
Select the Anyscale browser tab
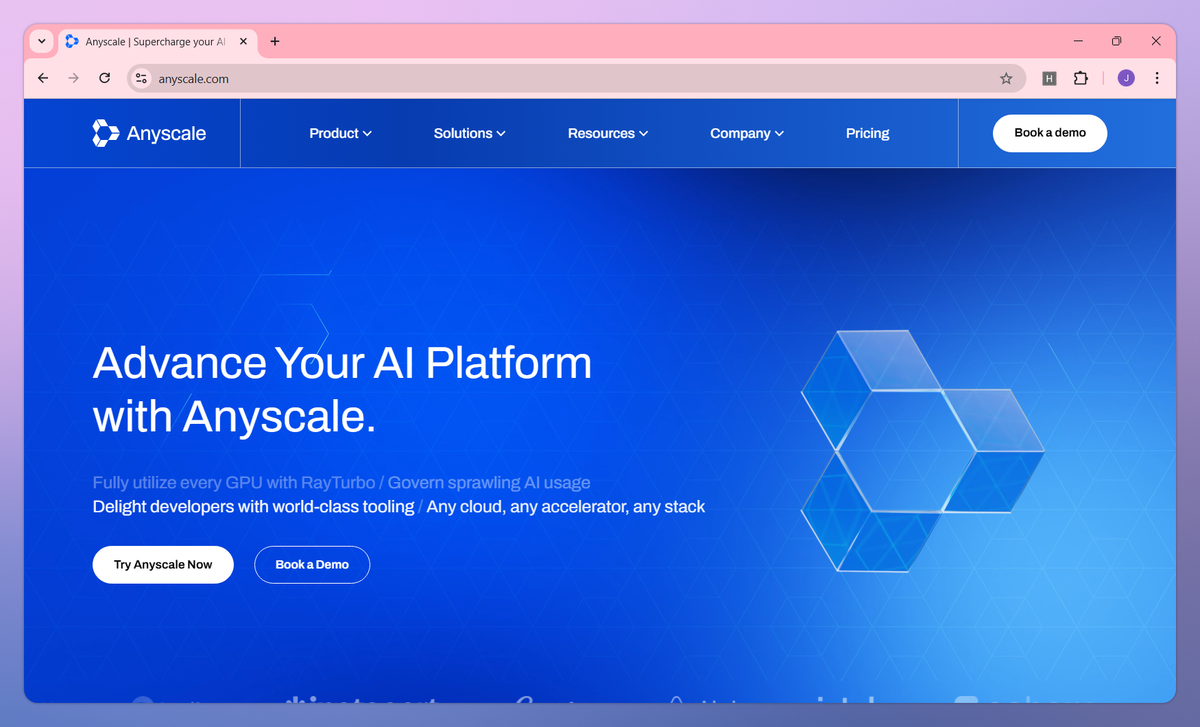point(157,42)
